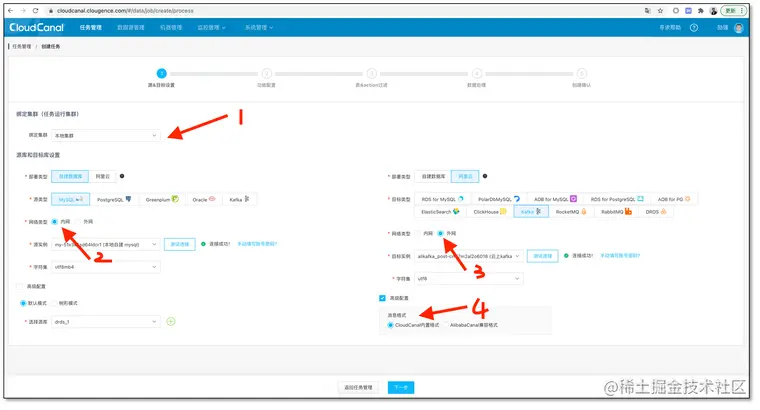Select 默认模式 radio option
Viewport: 760px width, 410px height.
(23, 303)
